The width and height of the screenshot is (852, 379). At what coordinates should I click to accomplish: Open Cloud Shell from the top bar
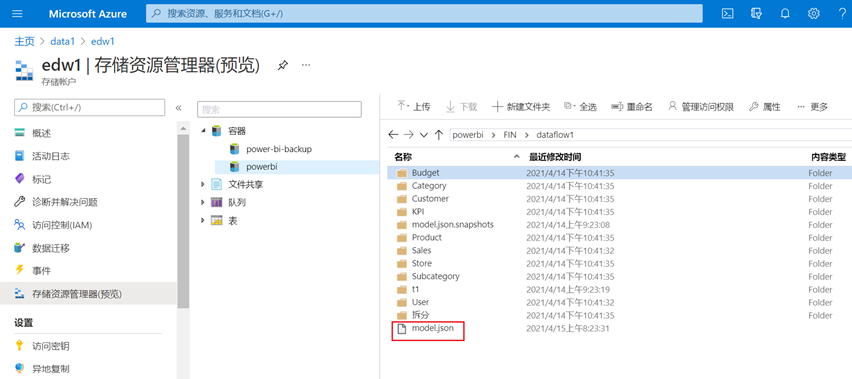tap(728, 14)
